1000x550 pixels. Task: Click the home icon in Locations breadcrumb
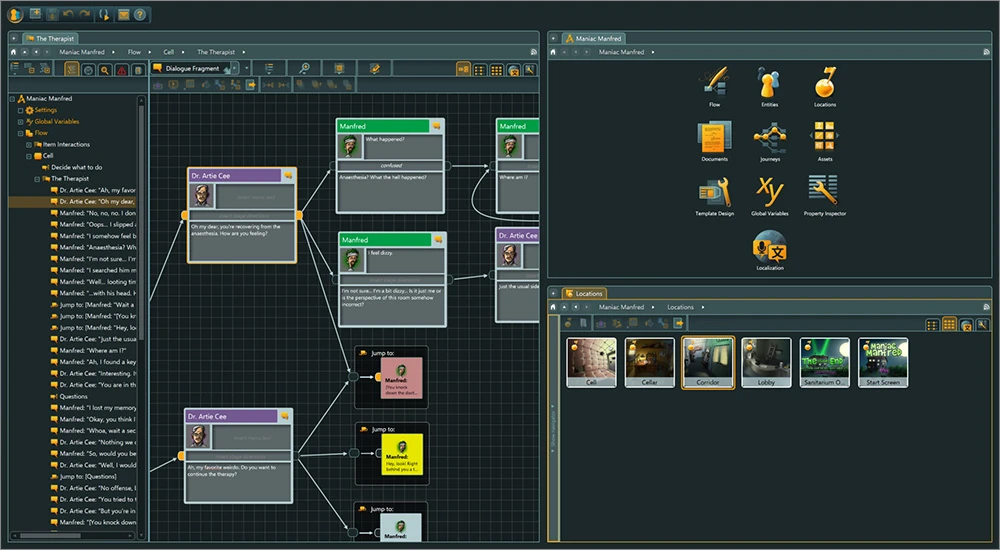[553, 307]
